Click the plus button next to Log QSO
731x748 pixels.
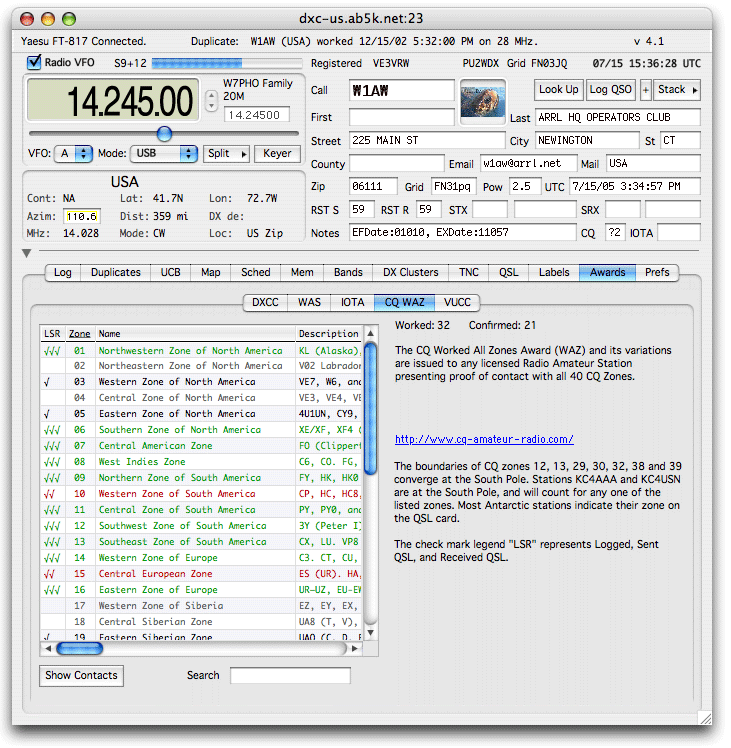[x=645, y=89]
